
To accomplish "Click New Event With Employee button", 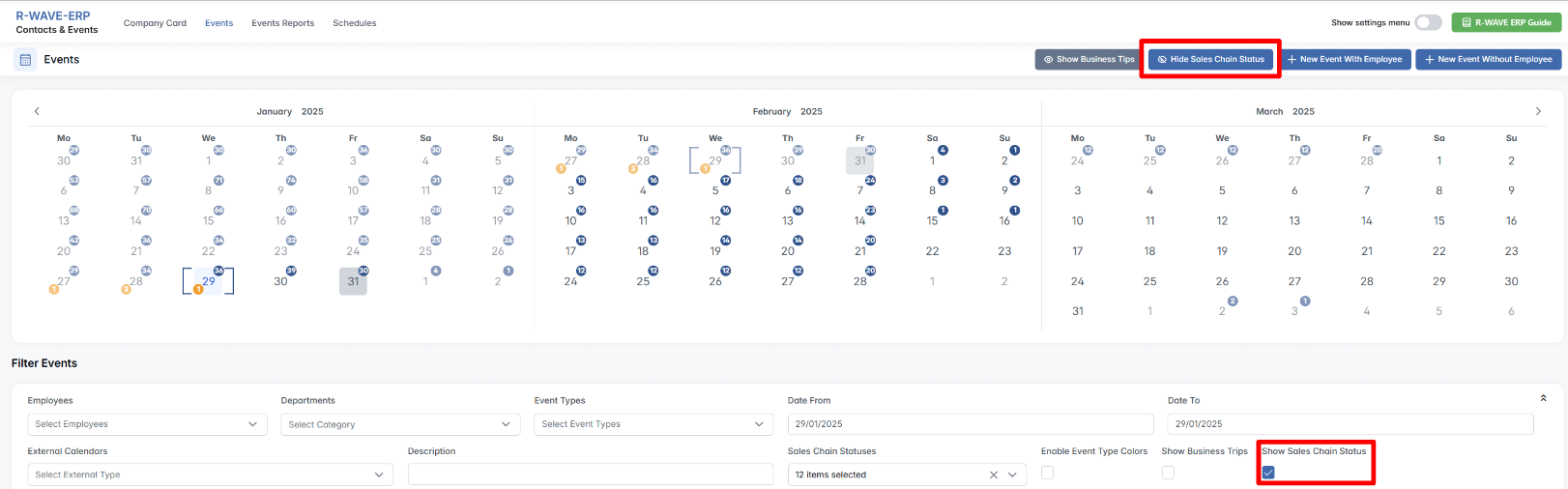I will (1344, 59).
